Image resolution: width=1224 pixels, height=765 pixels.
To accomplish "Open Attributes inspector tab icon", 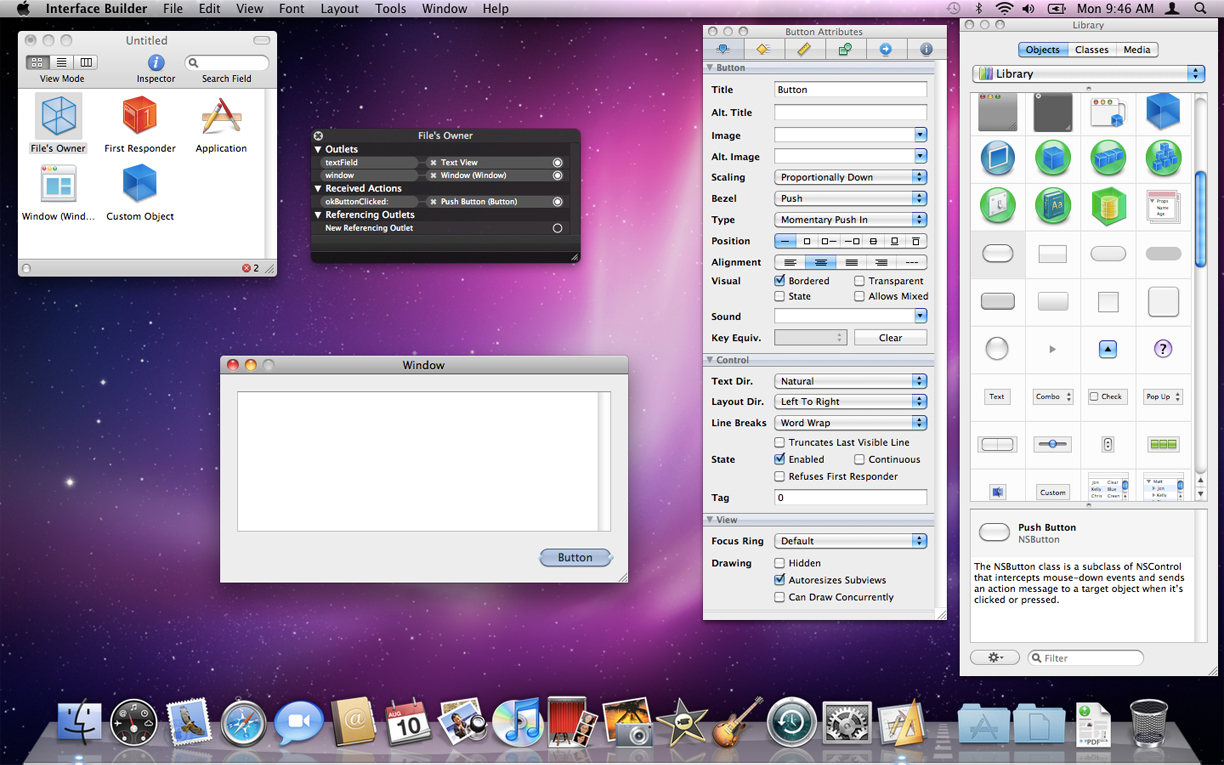I will [x=724, y=49].
